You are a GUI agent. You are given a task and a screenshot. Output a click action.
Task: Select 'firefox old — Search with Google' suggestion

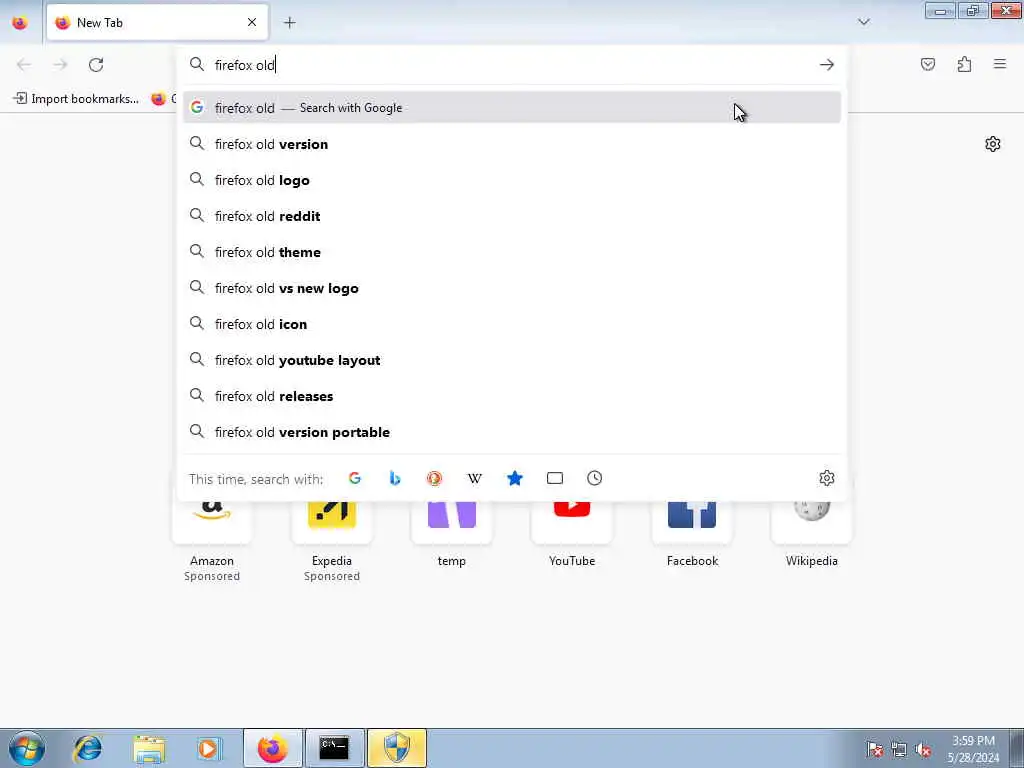pyautogui.click(x=512, y=108)
